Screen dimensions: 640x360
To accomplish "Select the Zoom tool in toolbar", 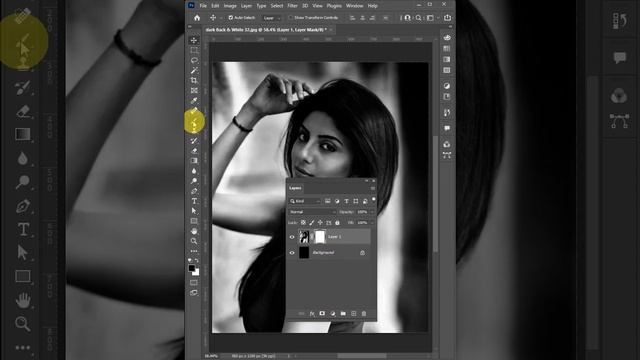I will point(194,241).
